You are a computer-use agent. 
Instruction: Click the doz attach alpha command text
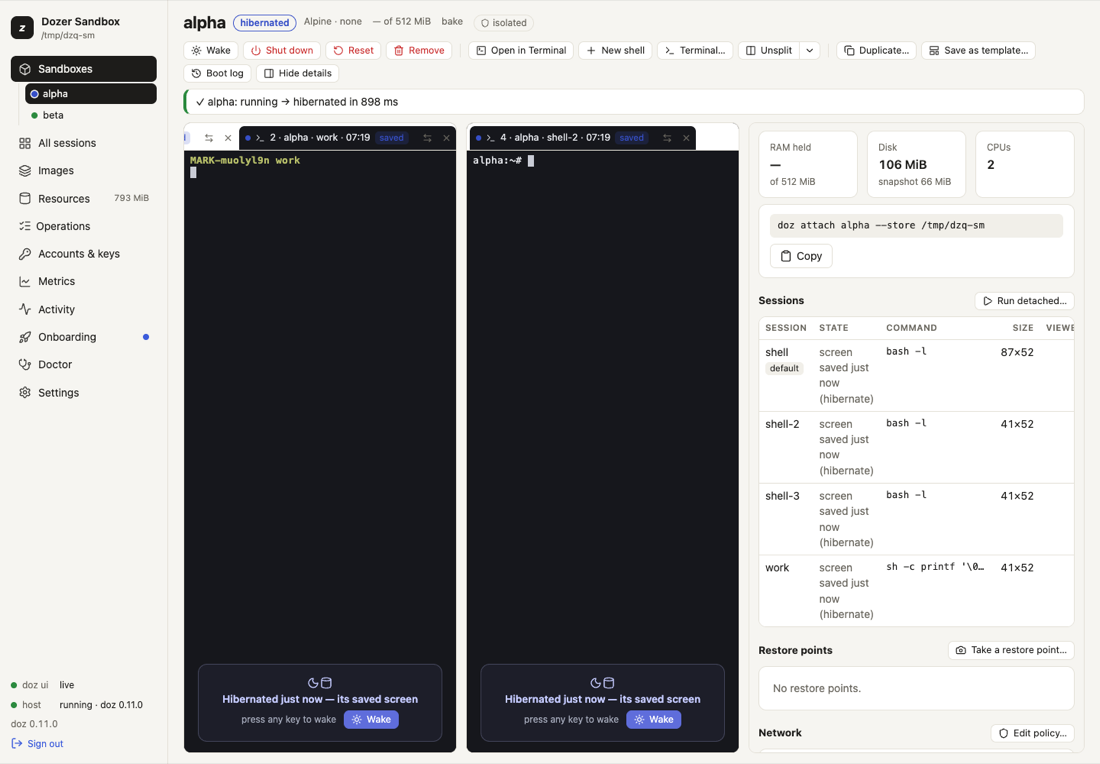click(881, 225)
